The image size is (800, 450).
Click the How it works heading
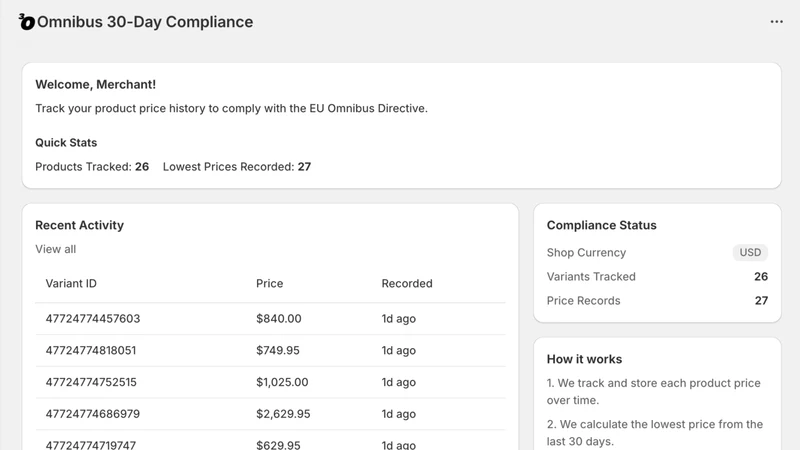coord(584,359)
